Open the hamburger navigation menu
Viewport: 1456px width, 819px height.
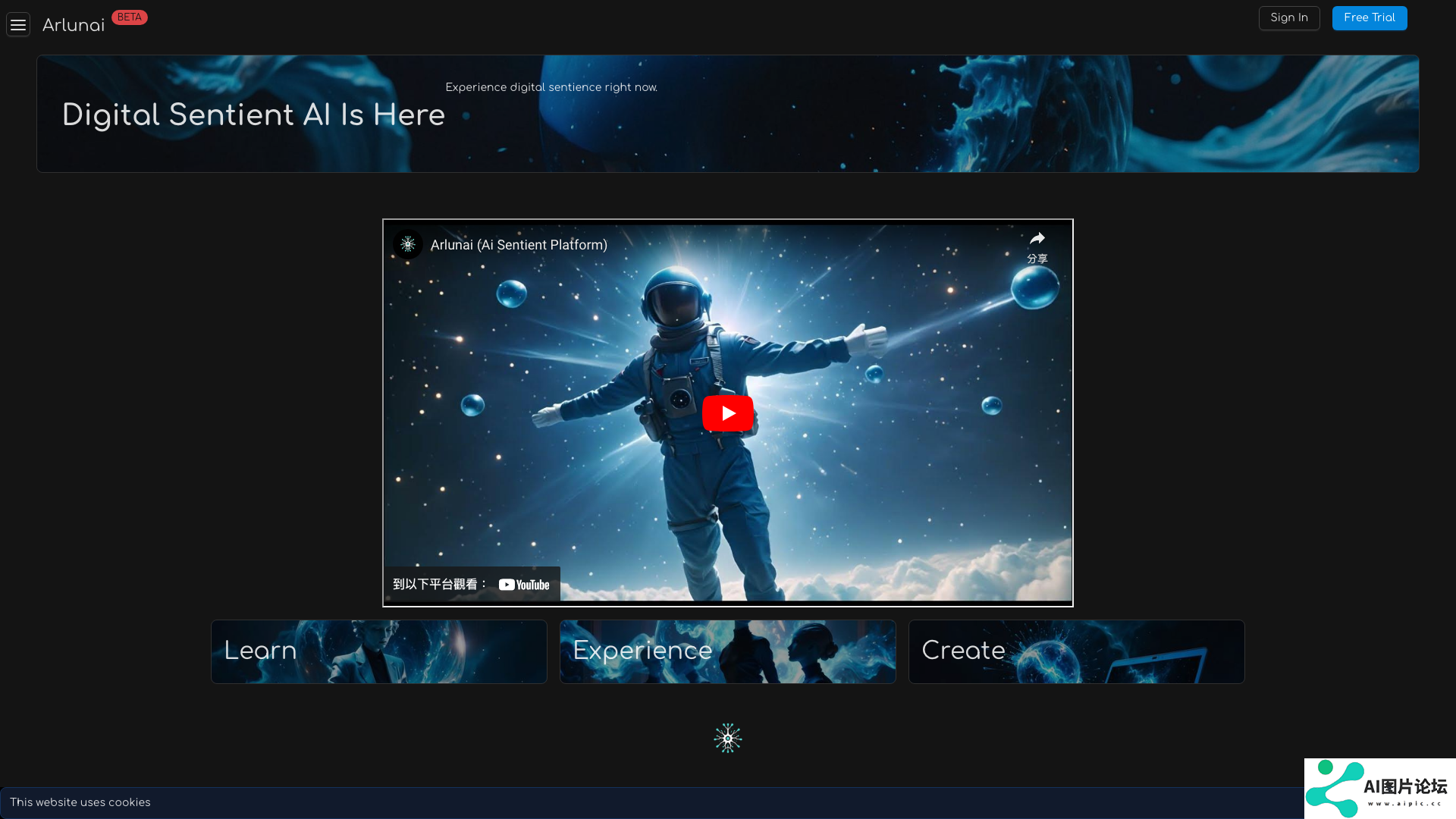18,25
